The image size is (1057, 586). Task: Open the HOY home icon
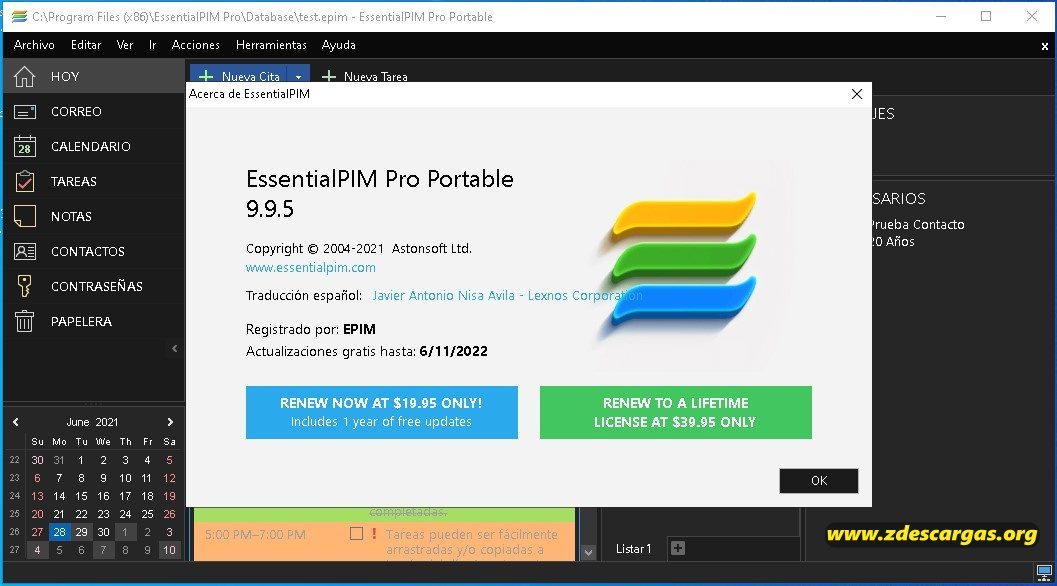point(24,76)
